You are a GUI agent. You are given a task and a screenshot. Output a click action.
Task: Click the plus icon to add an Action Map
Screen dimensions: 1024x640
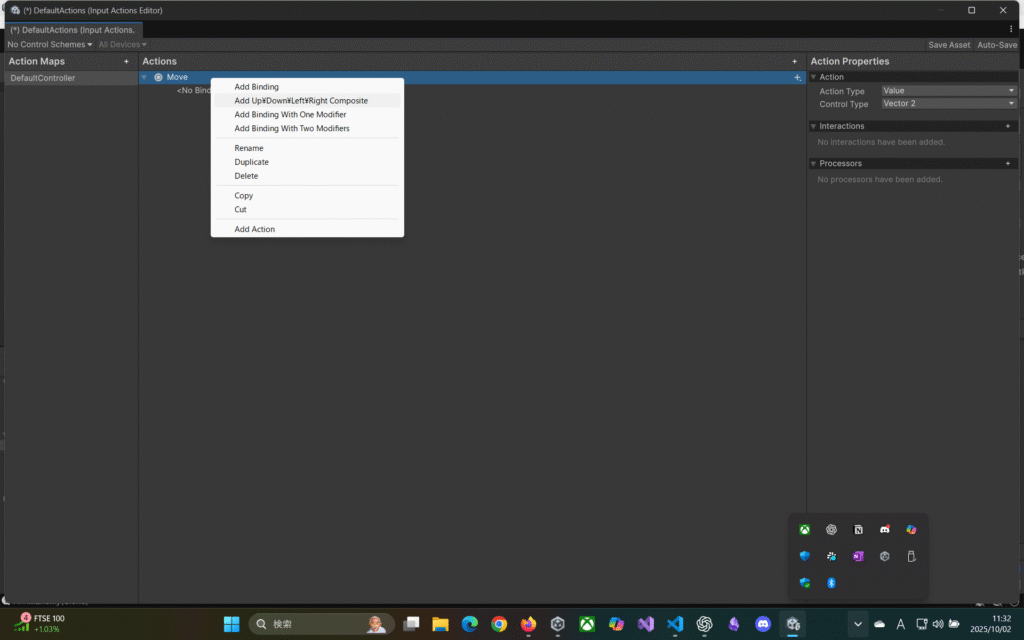(126, 62)
